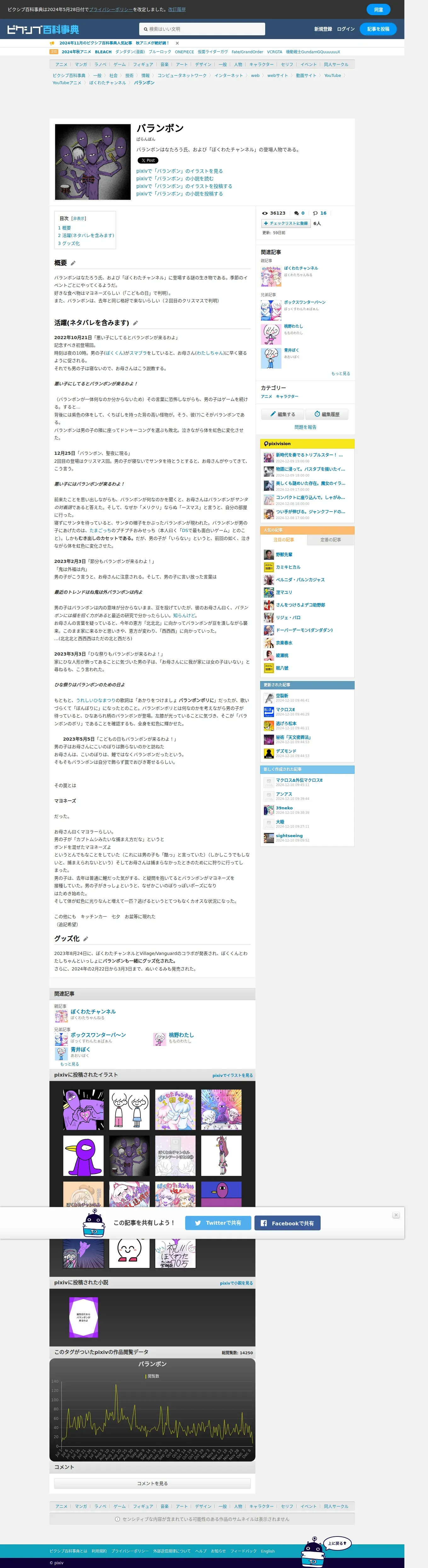Click edit pencil next to 活躍(ネタバレを含みます)
428x1568 pixels.
click(x=135, y=323)
